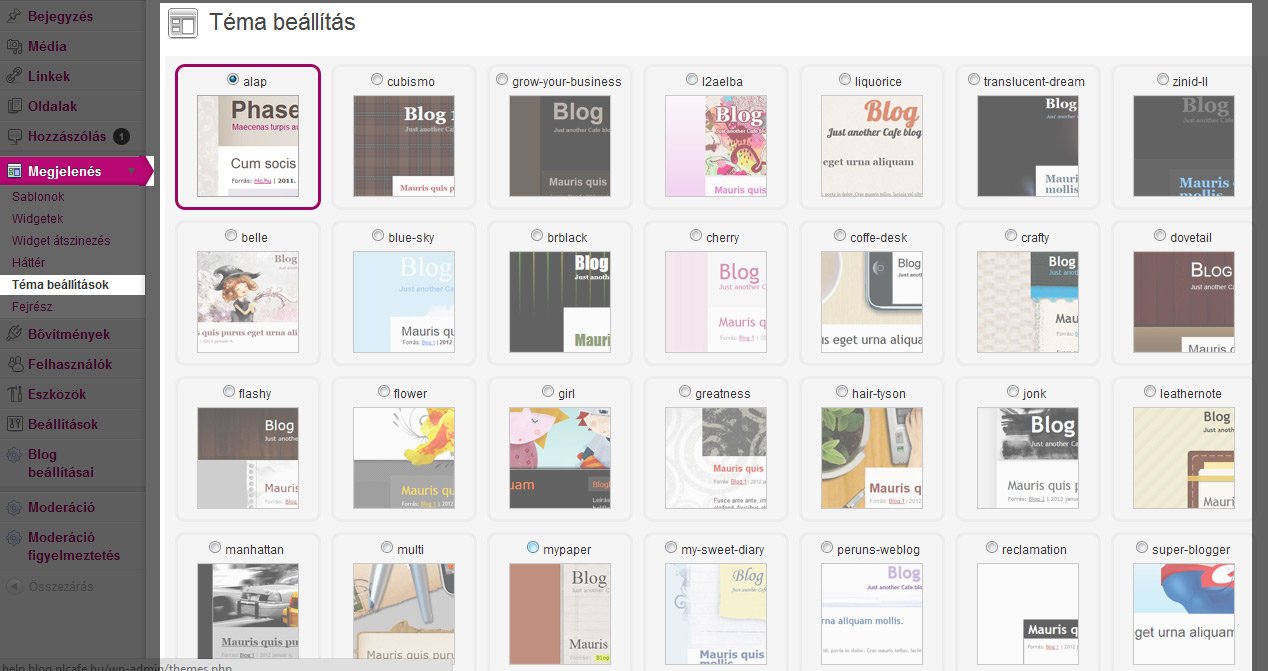Open Téma beállítások submenu item
This screenshot has width=1268, height=671.
tap(60, 285)
